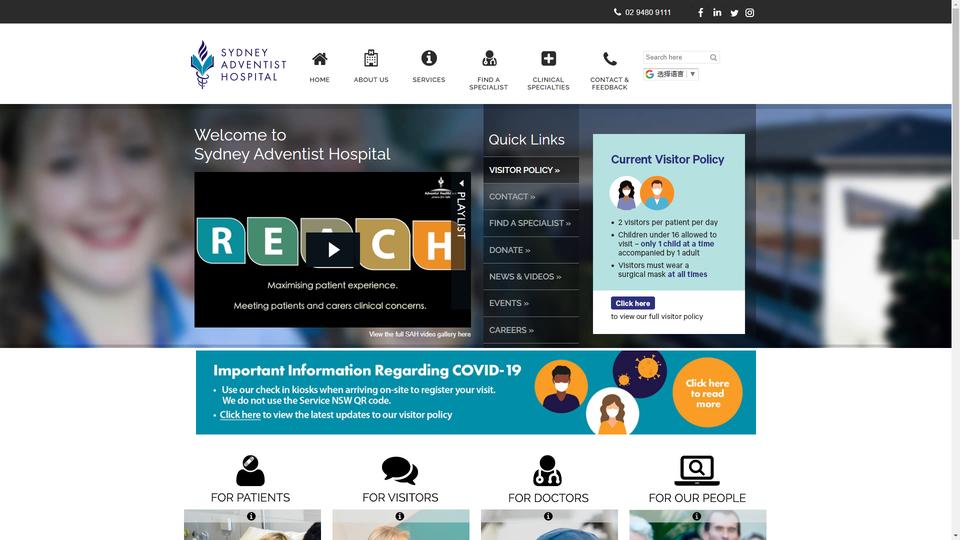Screen dimensions: 960x540
Task: Open 'View the full SAH video gallery here'
Action: 419,334
